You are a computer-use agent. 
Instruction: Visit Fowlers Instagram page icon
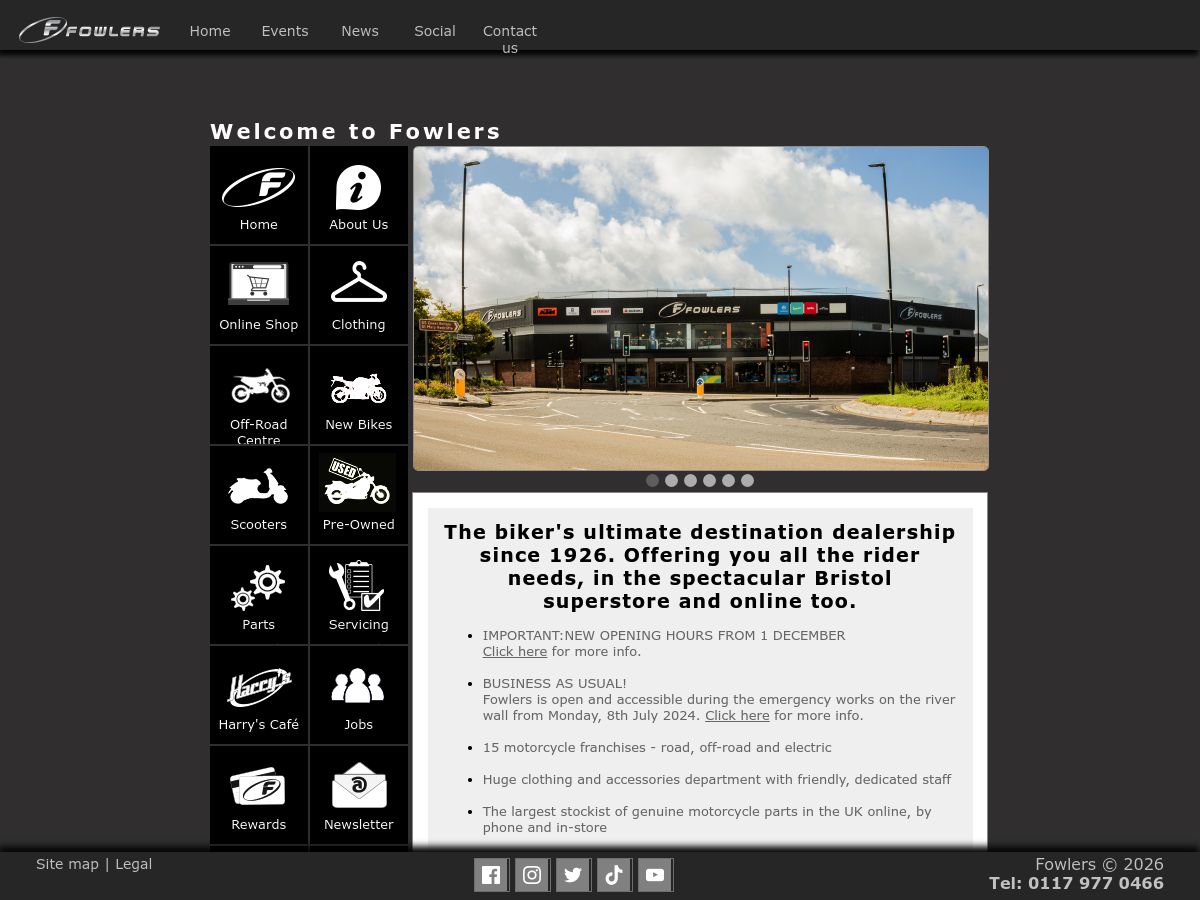[x=532, y=875]
